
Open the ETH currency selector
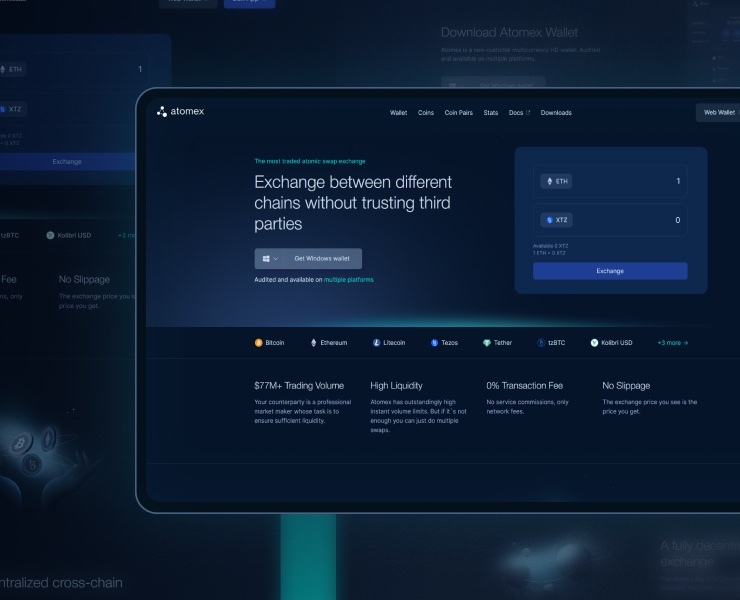[x=556, y=181]
